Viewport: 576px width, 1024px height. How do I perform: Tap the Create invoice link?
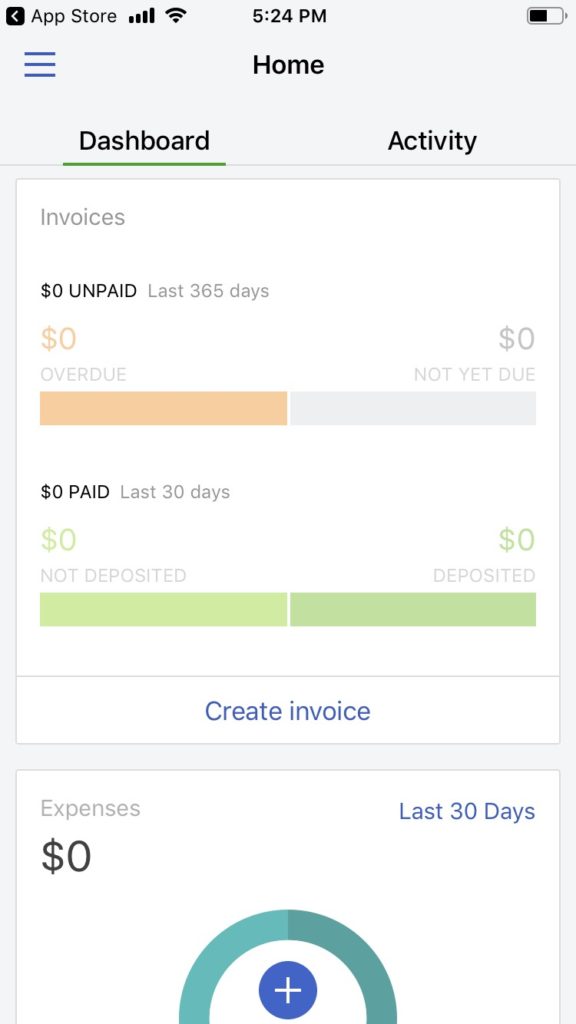(288, 711)
